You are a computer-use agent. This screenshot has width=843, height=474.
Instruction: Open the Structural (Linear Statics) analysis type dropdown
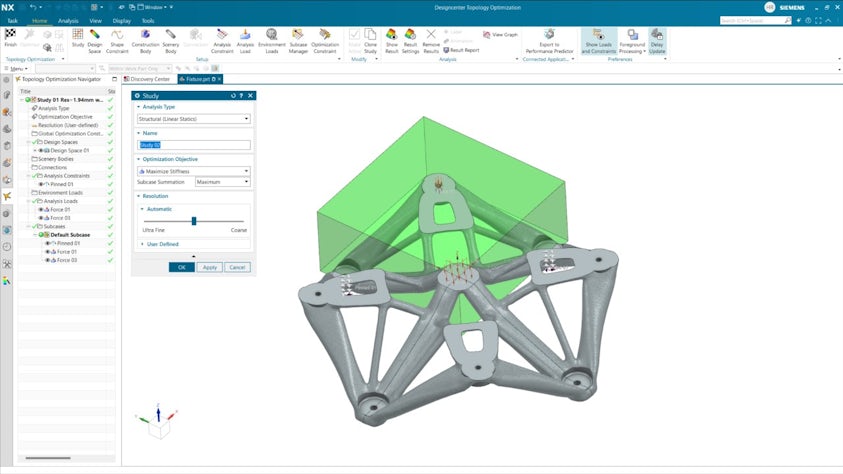[194, 119]
